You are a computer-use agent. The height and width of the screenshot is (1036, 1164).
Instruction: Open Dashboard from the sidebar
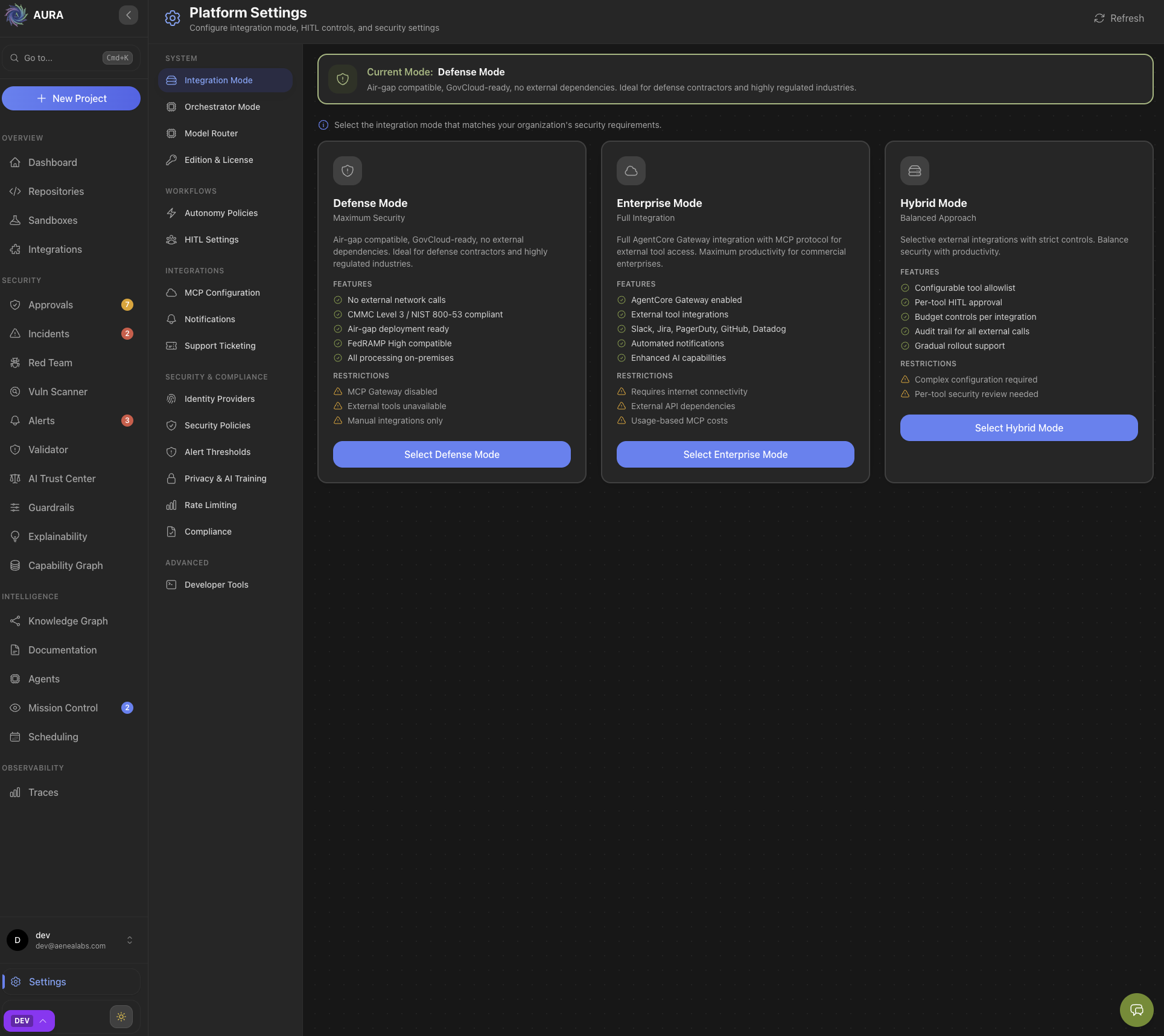[x=71, y=162]
